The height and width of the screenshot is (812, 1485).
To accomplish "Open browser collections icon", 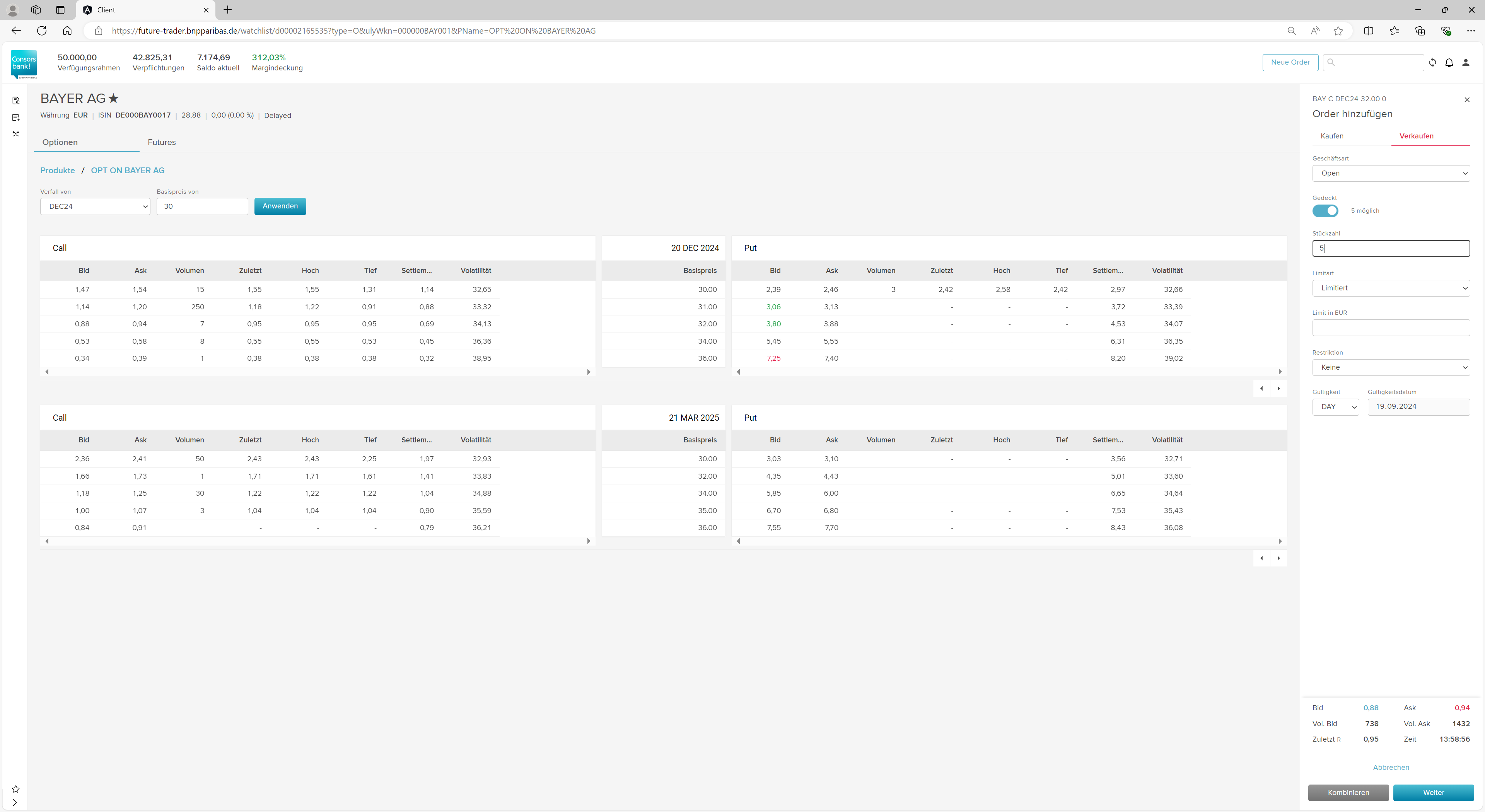I will [x=1420, y=31].
